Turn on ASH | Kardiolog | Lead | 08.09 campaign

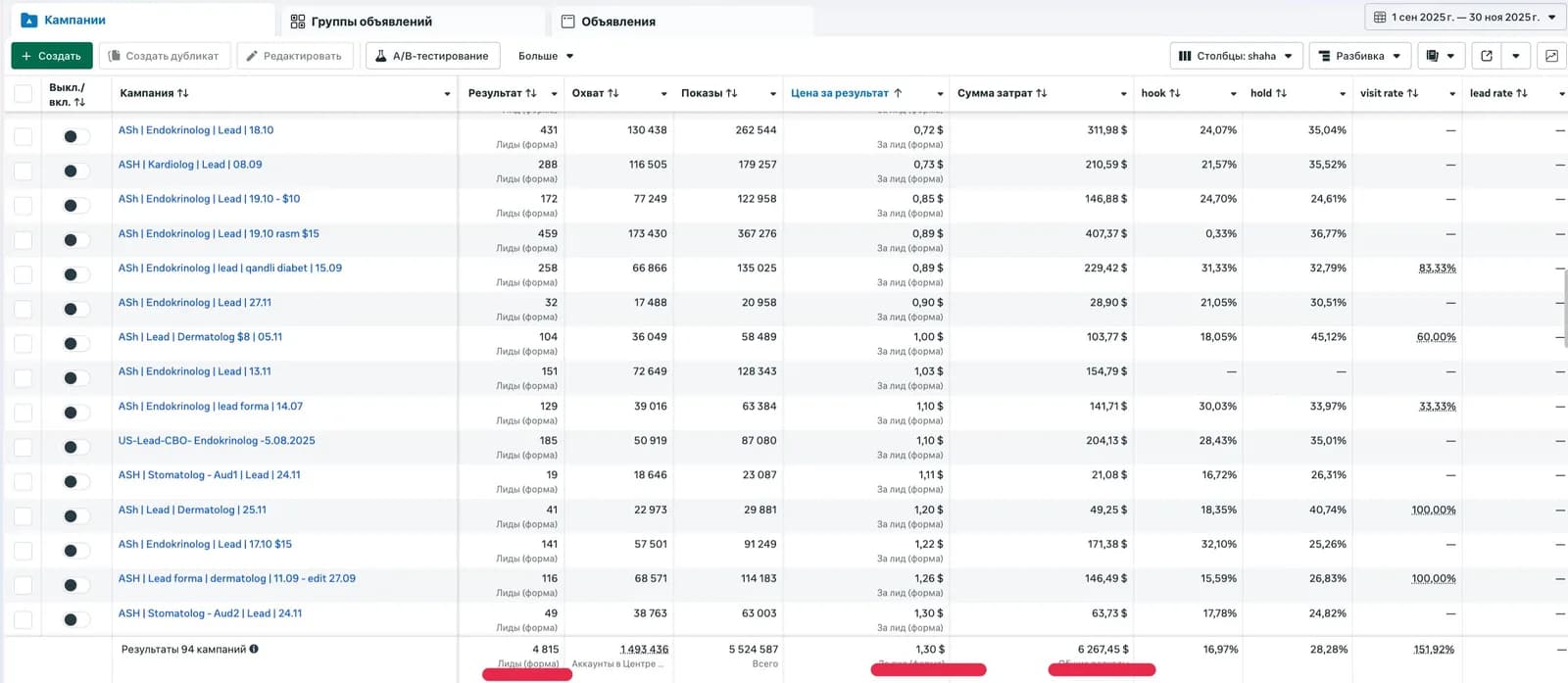pos(74,171)
